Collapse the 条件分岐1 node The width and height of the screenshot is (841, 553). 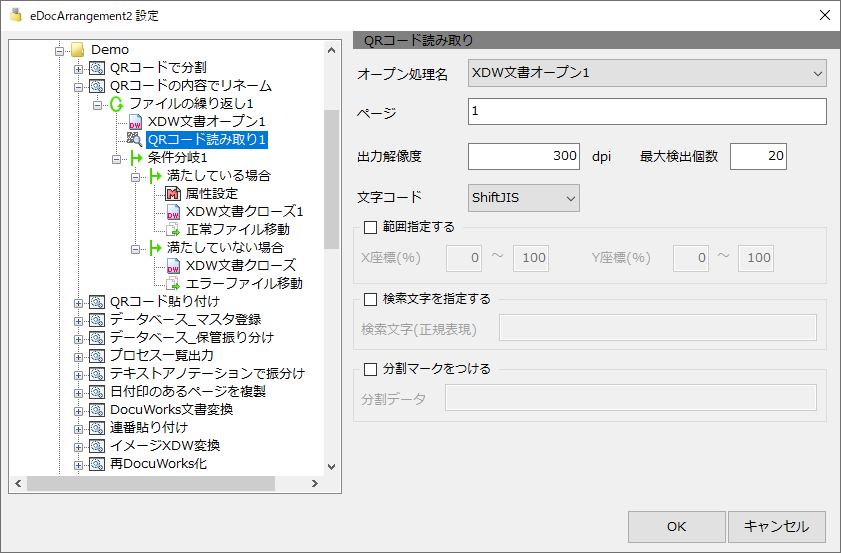point(116,159)
